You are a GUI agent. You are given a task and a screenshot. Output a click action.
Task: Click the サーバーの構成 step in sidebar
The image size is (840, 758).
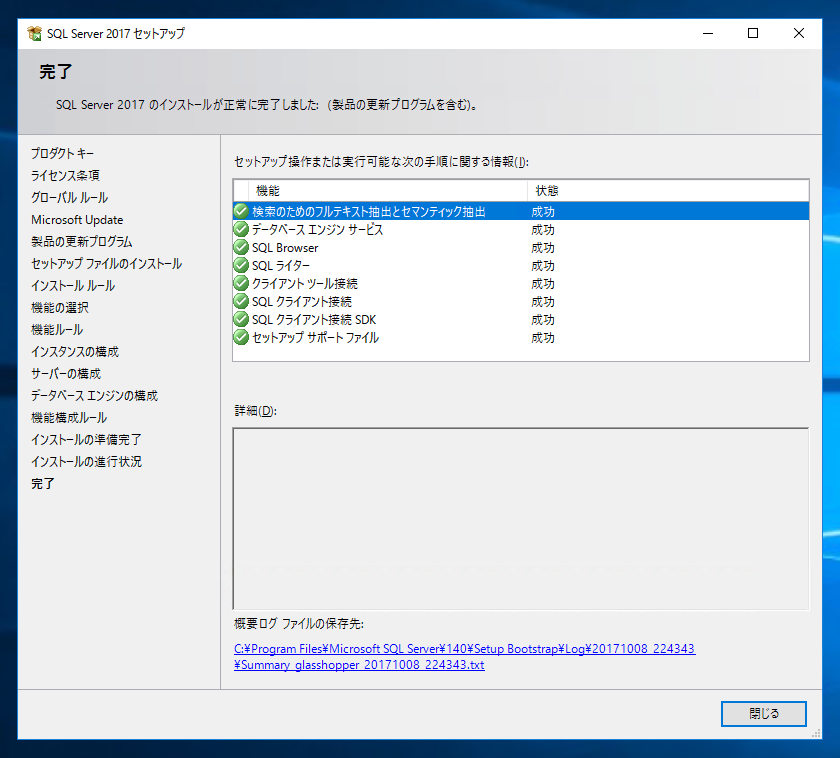[66, 373]
